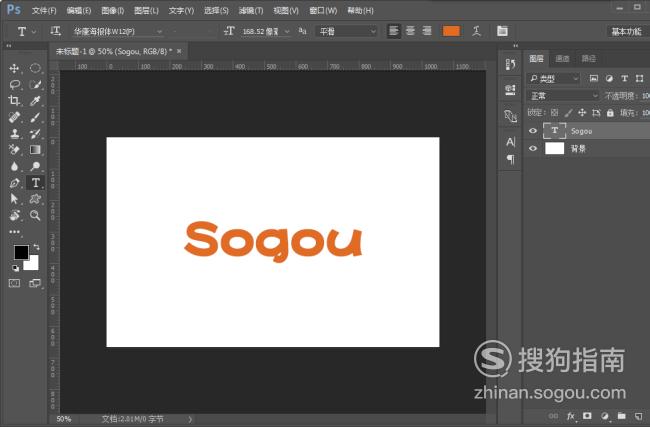Open the 基本功能 workspace dropdown
The height and width of the screenshot is (427, 650).
(626, 32)
